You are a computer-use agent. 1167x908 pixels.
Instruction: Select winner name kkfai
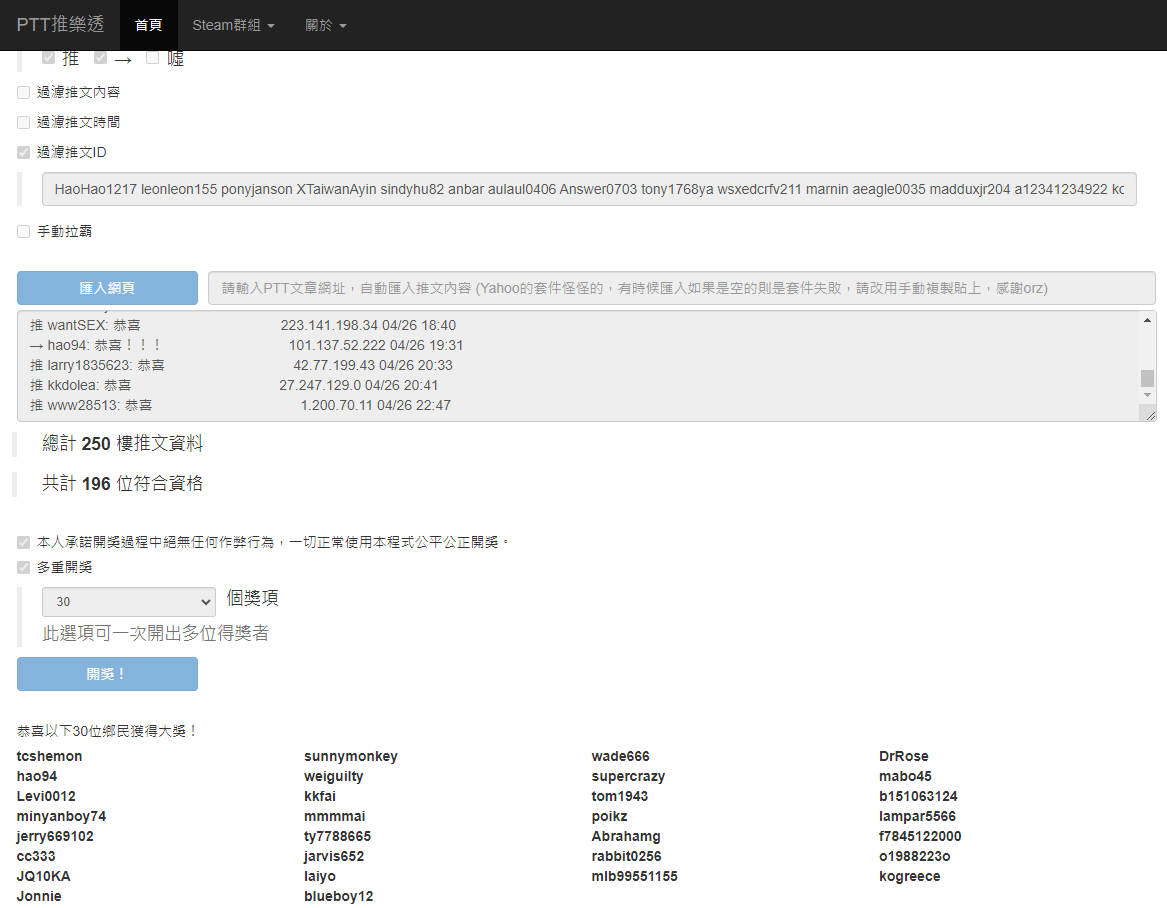[x=320, y=796]
